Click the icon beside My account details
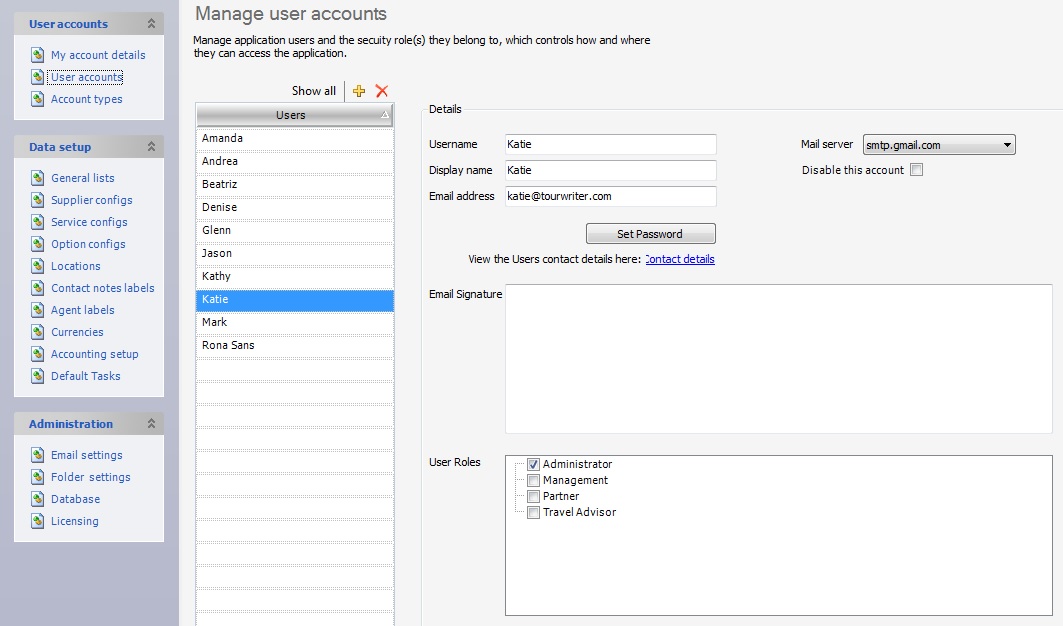 tap(38, 55)
